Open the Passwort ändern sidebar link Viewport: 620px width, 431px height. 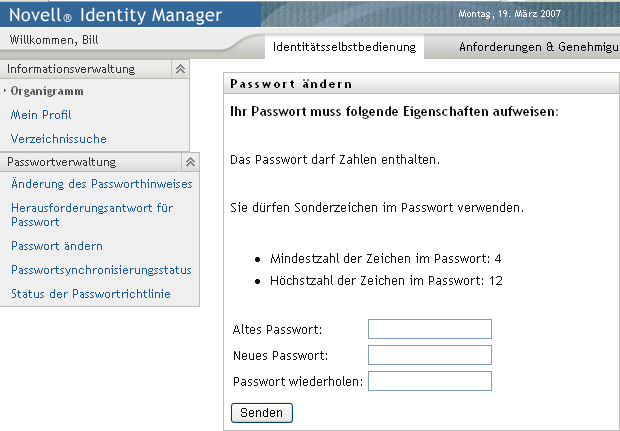click(x=57, y=246)
